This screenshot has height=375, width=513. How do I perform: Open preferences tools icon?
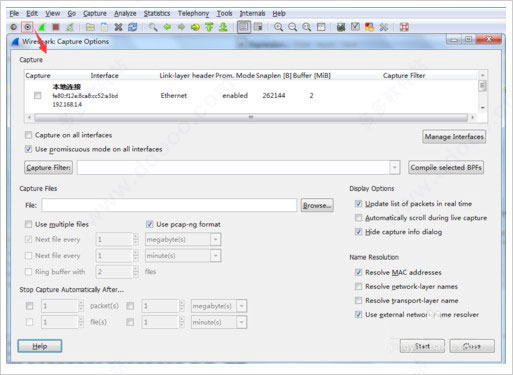(x=383, y=27)
